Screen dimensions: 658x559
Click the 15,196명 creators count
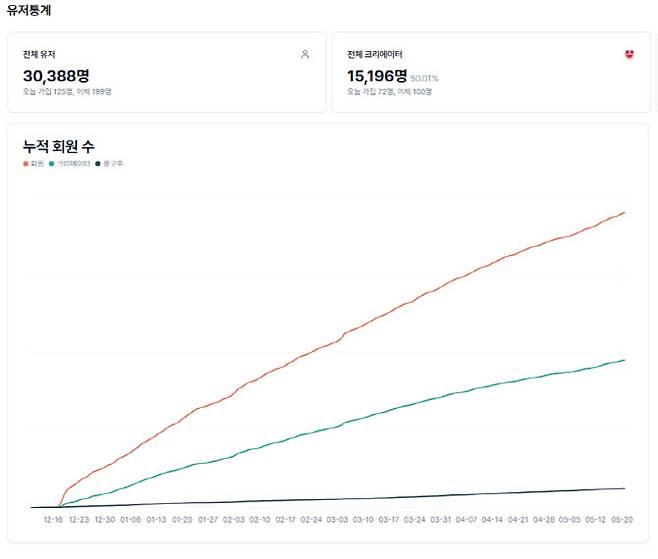[x=377, y=75]
